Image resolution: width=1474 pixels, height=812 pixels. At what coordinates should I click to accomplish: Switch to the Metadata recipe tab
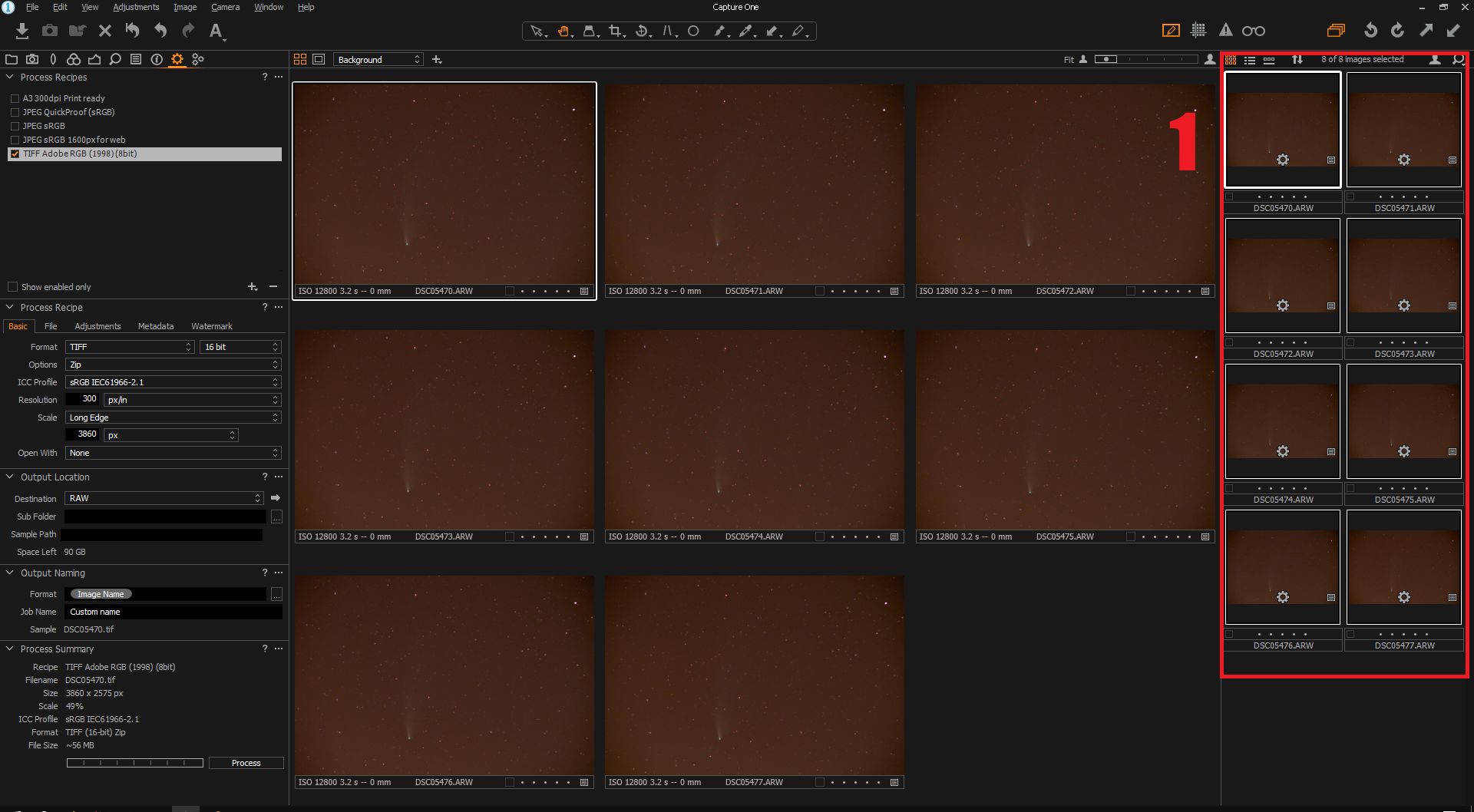pyautogui.click(x=155, y=326)
